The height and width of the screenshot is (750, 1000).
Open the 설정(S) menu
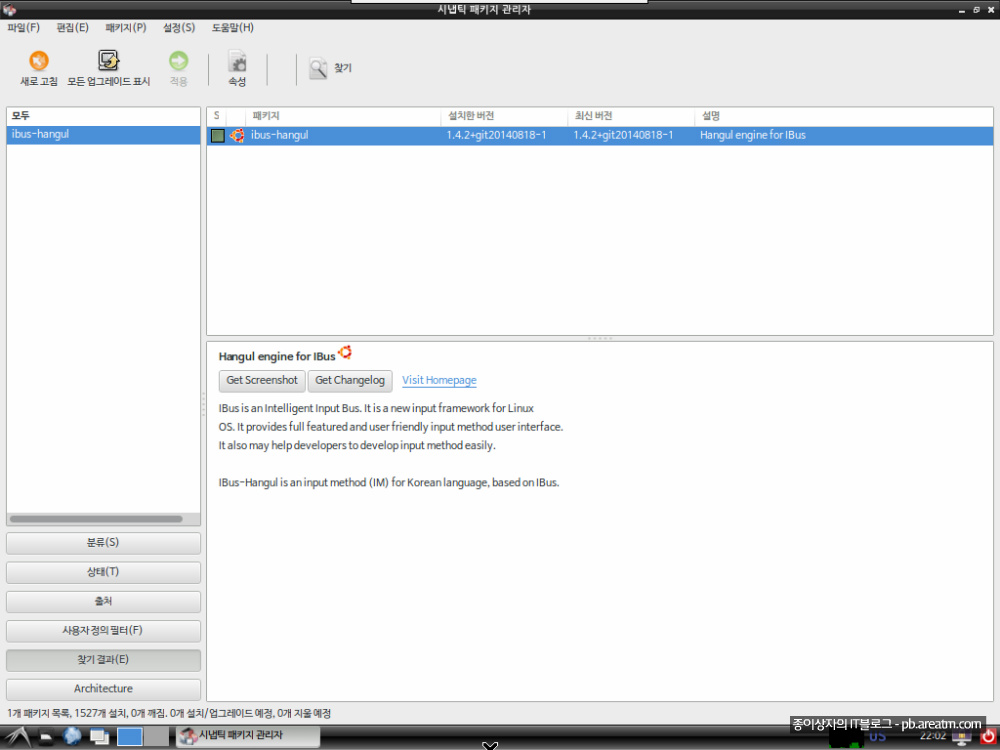(179, 27)
